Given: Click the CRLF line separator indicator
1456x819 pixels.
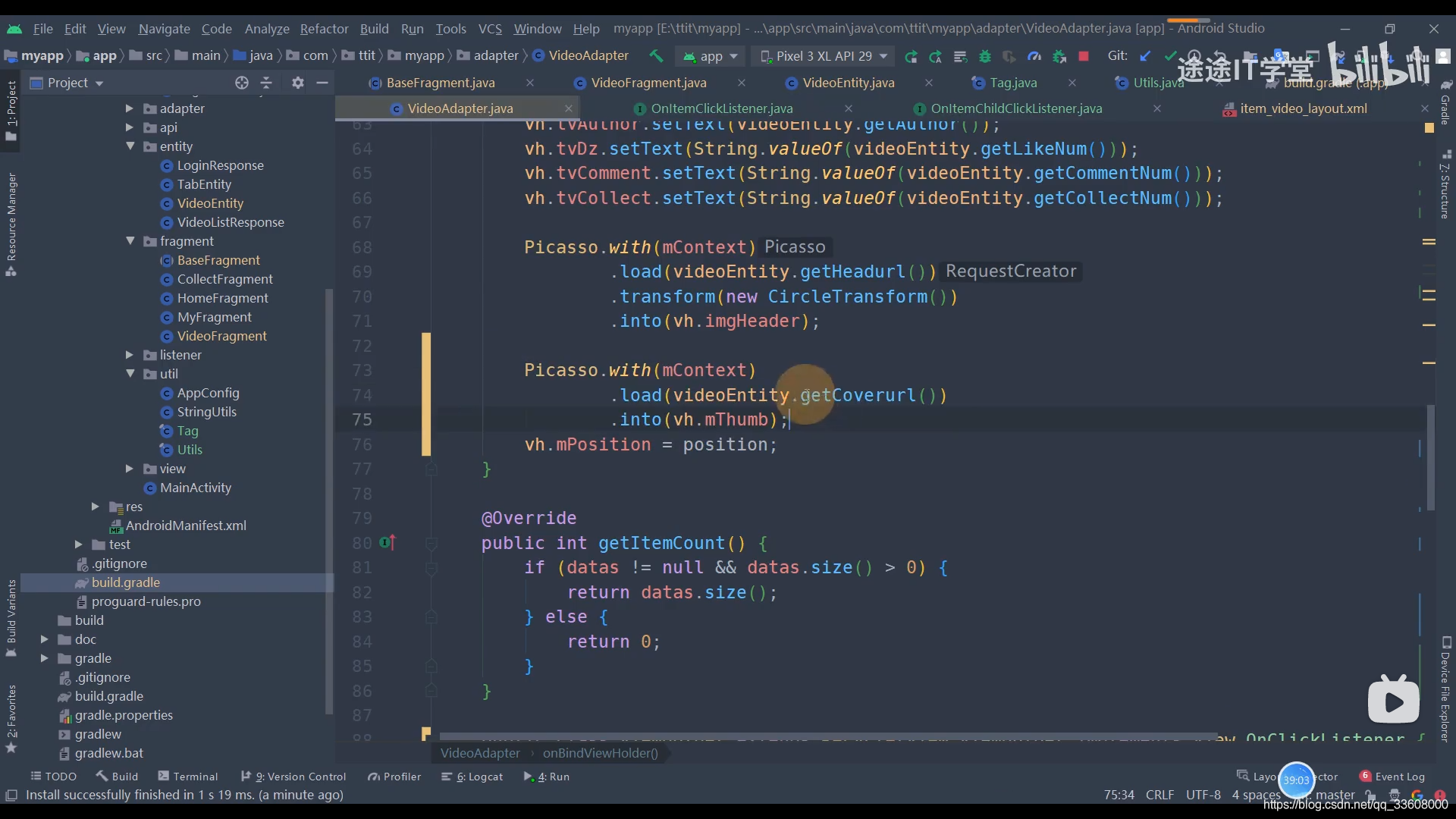Looking at the screenshot, I should click(1159, 795).
